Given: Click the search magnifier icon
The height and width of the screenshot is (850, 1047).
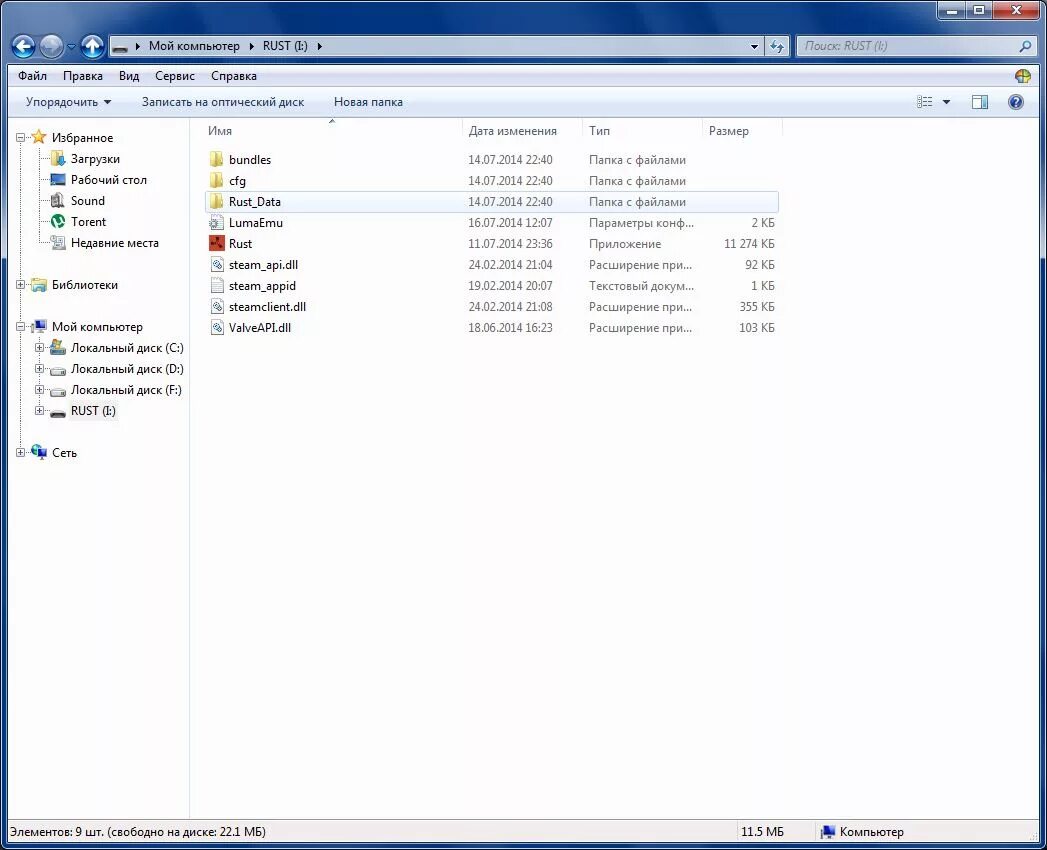Looking at the screenshot, I should [1026, 46].
